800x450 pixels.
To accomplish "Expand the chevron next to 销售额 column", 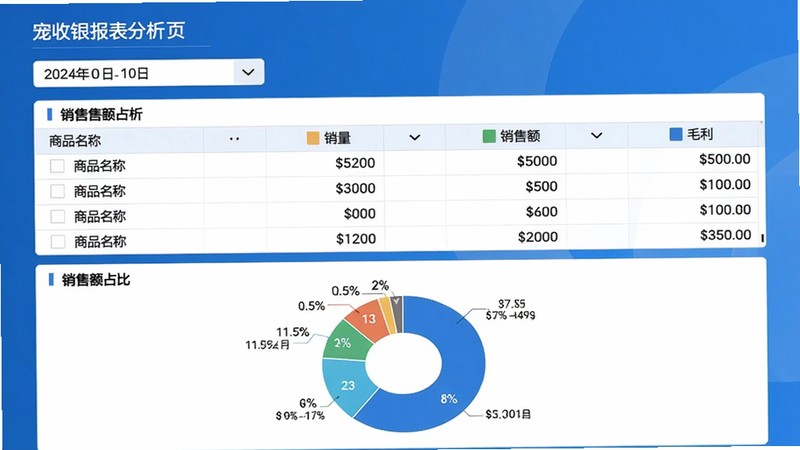I will point(596,135).
